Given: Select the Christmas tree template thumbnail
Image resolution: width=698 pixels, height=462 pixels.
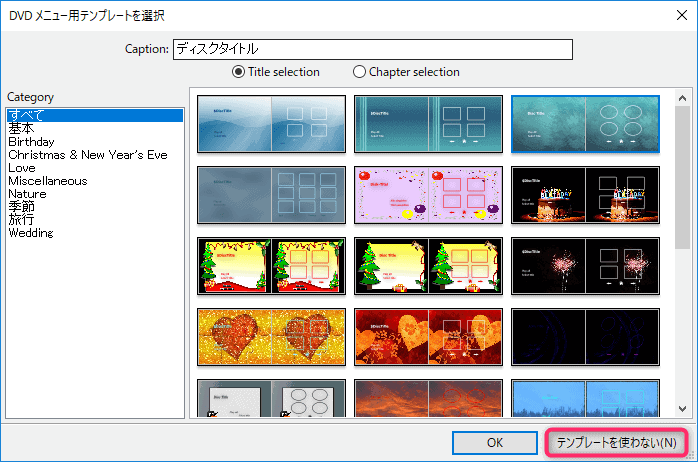Looking at the screenshot, I should pyautogui.click(x=271, y=266).
